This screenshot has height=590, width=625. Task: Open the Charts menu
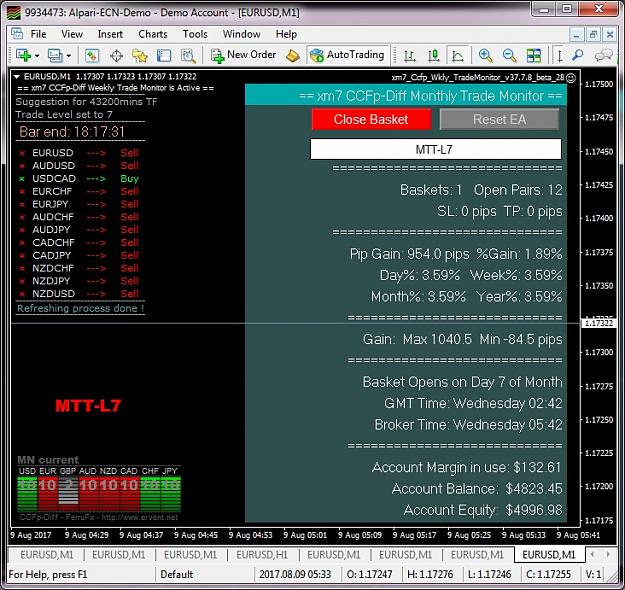point(153,34)
